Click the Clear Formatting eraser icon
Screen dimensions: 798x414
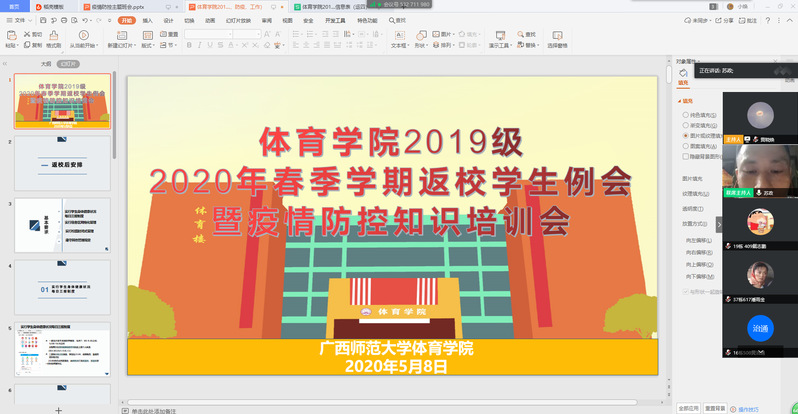267,45
